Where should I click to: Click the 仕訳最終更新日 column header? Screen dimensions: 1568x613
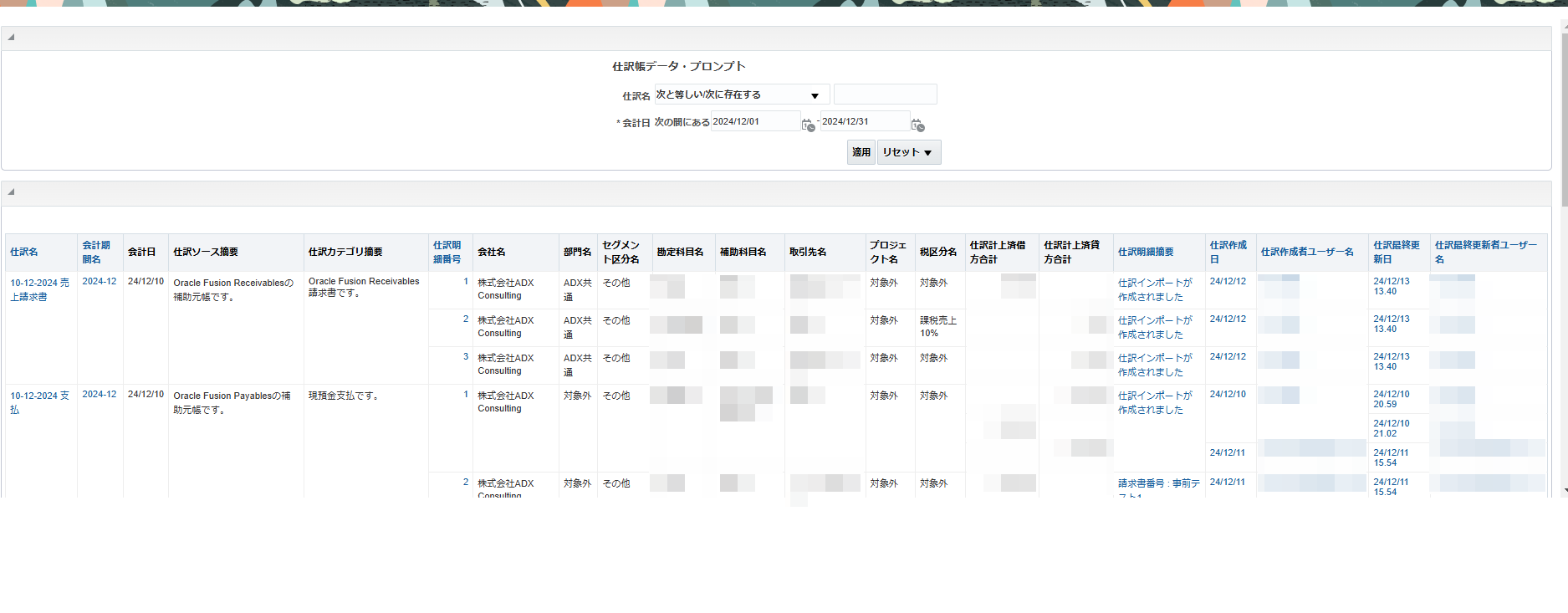pos(1397,252)
